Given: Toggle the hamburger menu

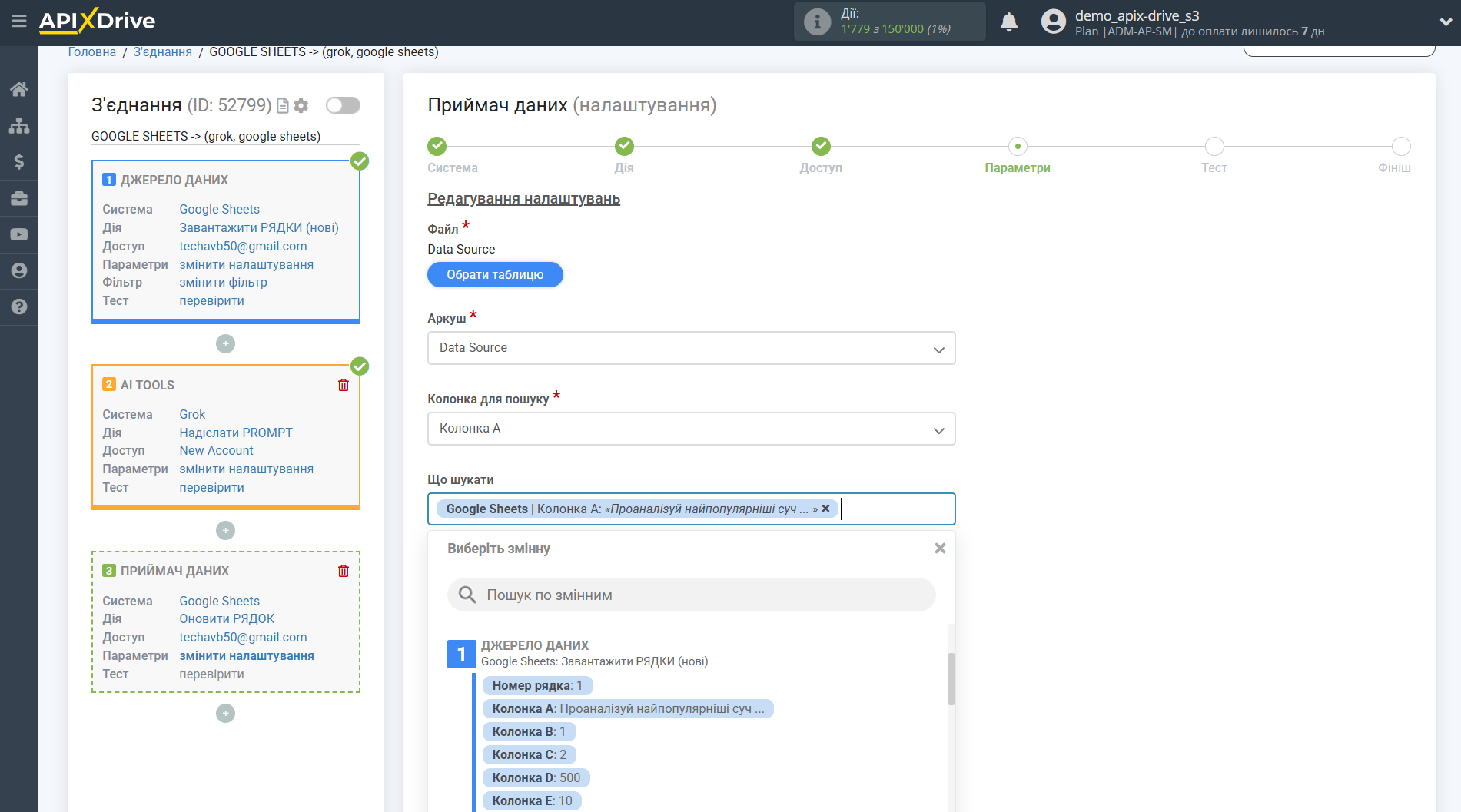Looking at the screenshot, I should [19, 22].
